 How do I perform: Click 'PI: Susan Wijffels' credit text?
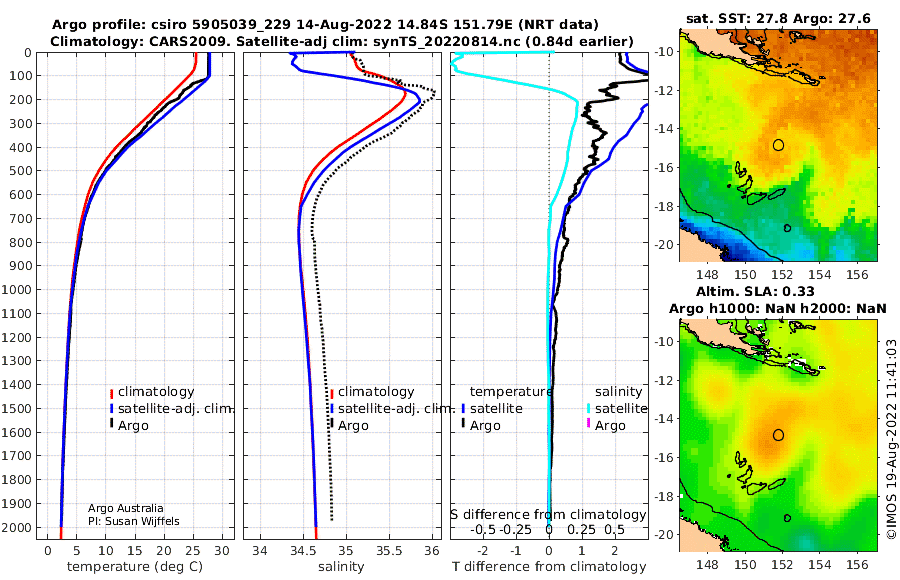point(134,521)
